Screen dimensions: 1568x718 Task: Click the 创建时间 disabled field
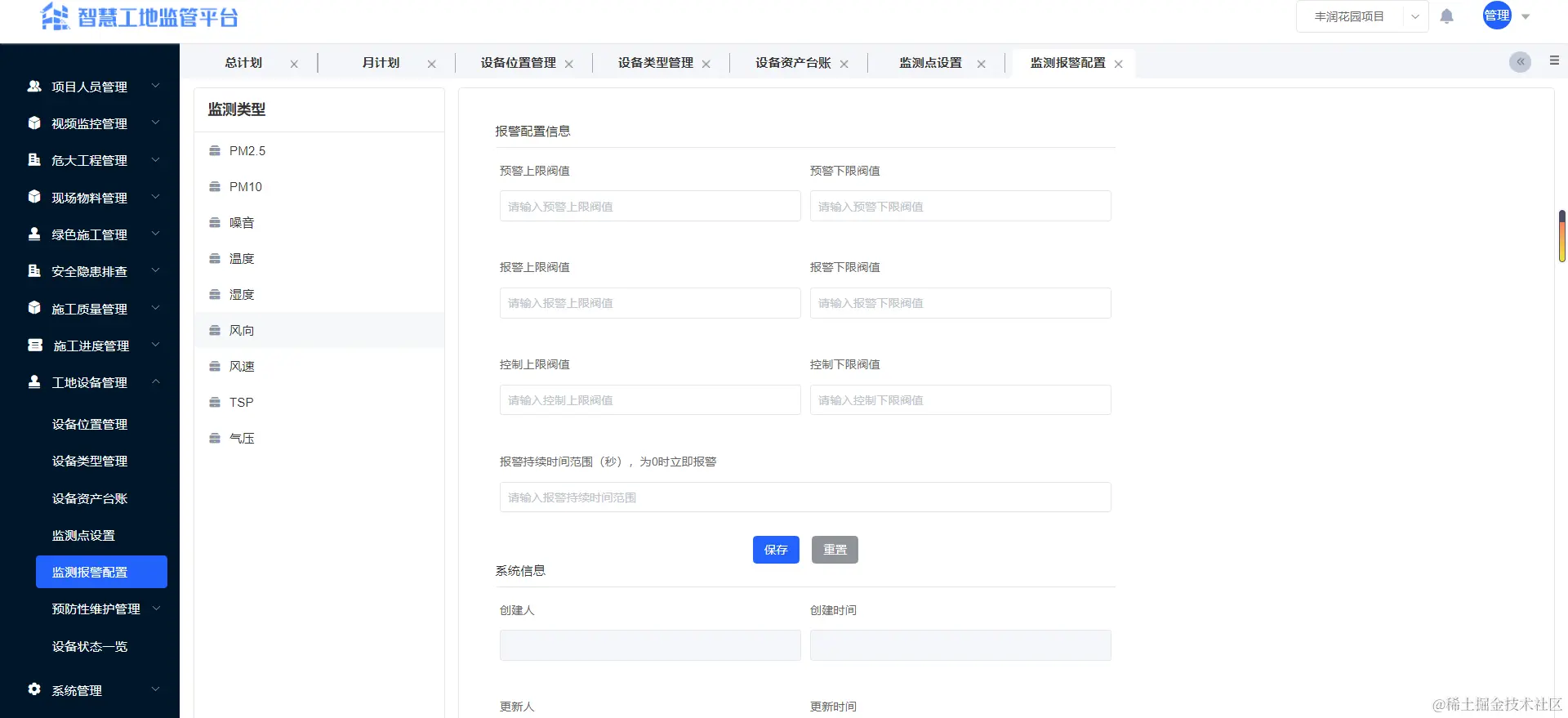click(960, 645)
